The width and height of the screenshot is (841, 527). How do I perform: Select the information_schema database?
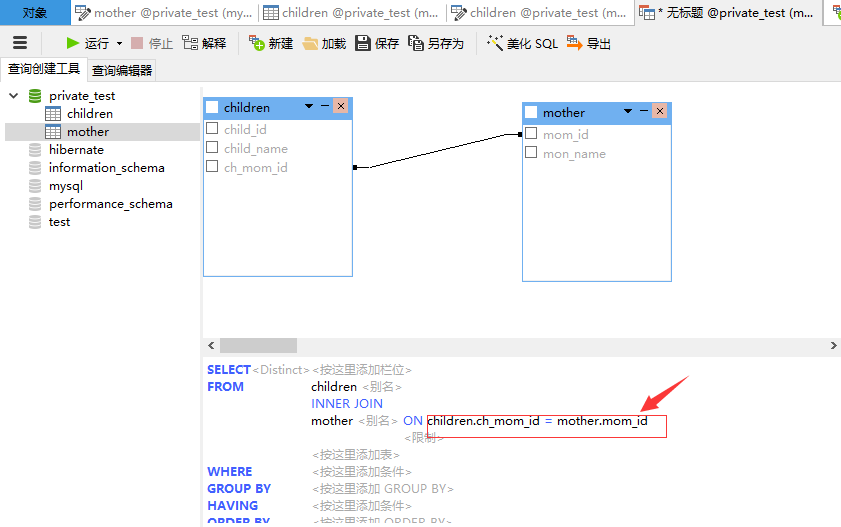(106, 168)
